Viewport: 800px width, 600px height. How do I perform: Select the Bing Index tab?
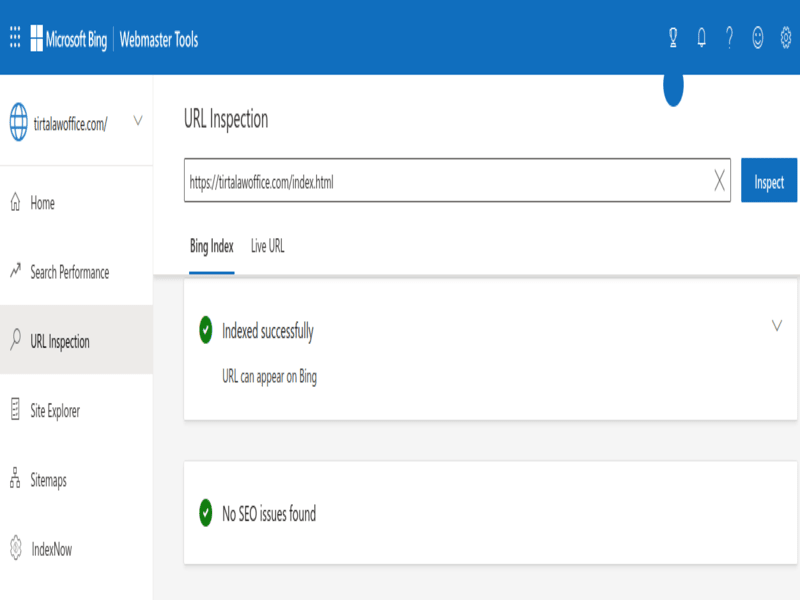212,246
